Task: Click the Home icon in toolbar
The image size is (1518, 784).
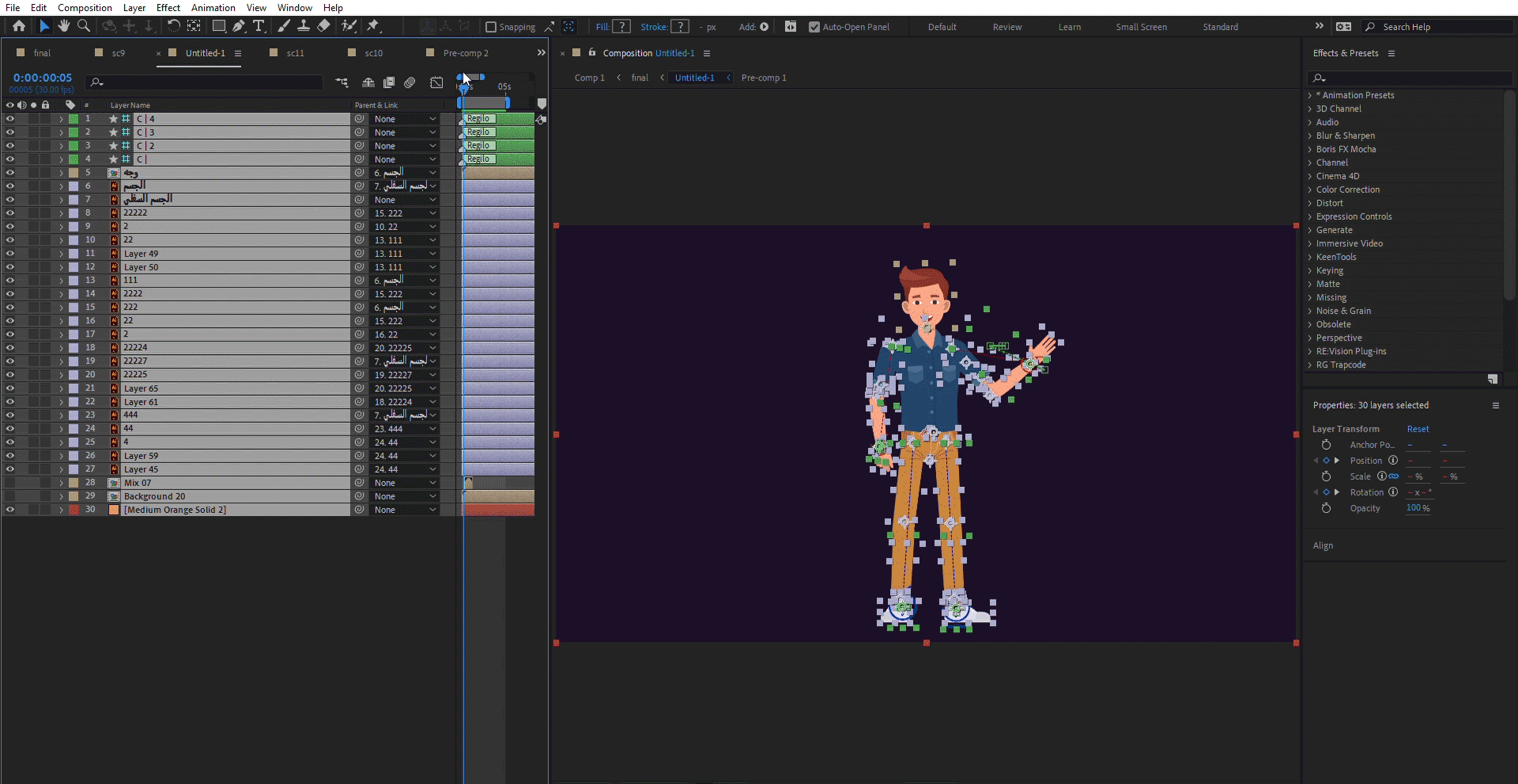Action: tap(19, 26)
